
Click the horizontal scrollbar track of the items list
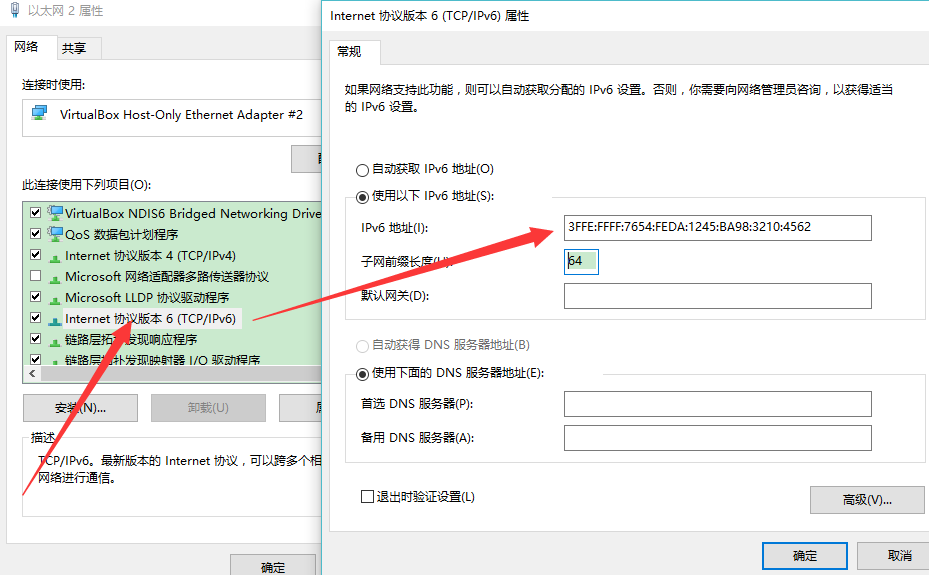[181, 374]
